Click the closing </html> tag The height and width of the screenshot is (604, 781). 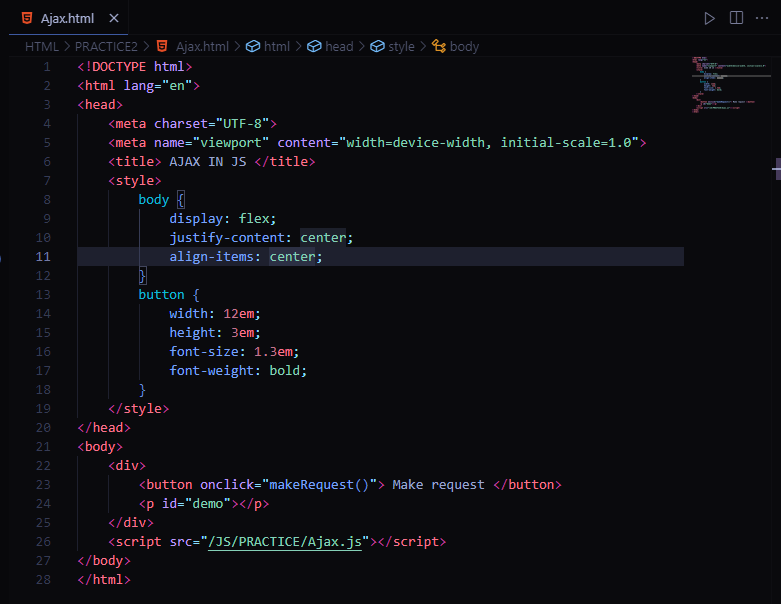point(104,580)
